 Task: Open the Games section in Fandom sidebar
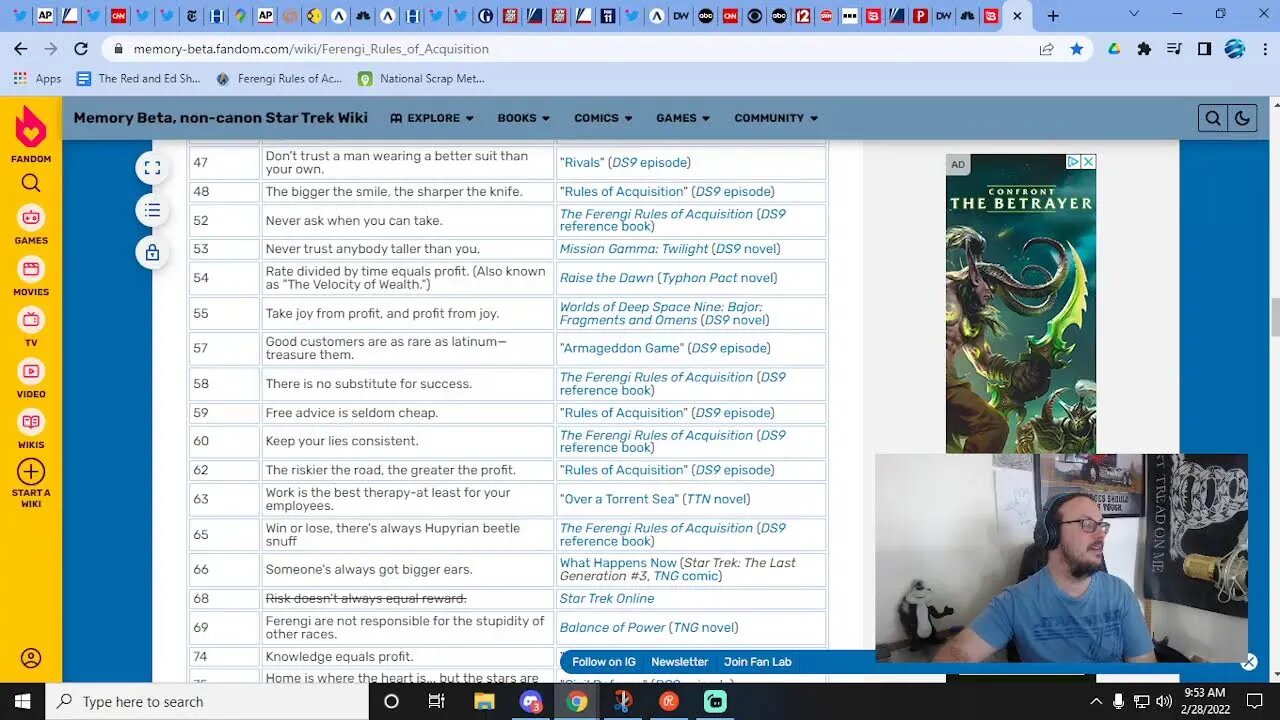31,225
